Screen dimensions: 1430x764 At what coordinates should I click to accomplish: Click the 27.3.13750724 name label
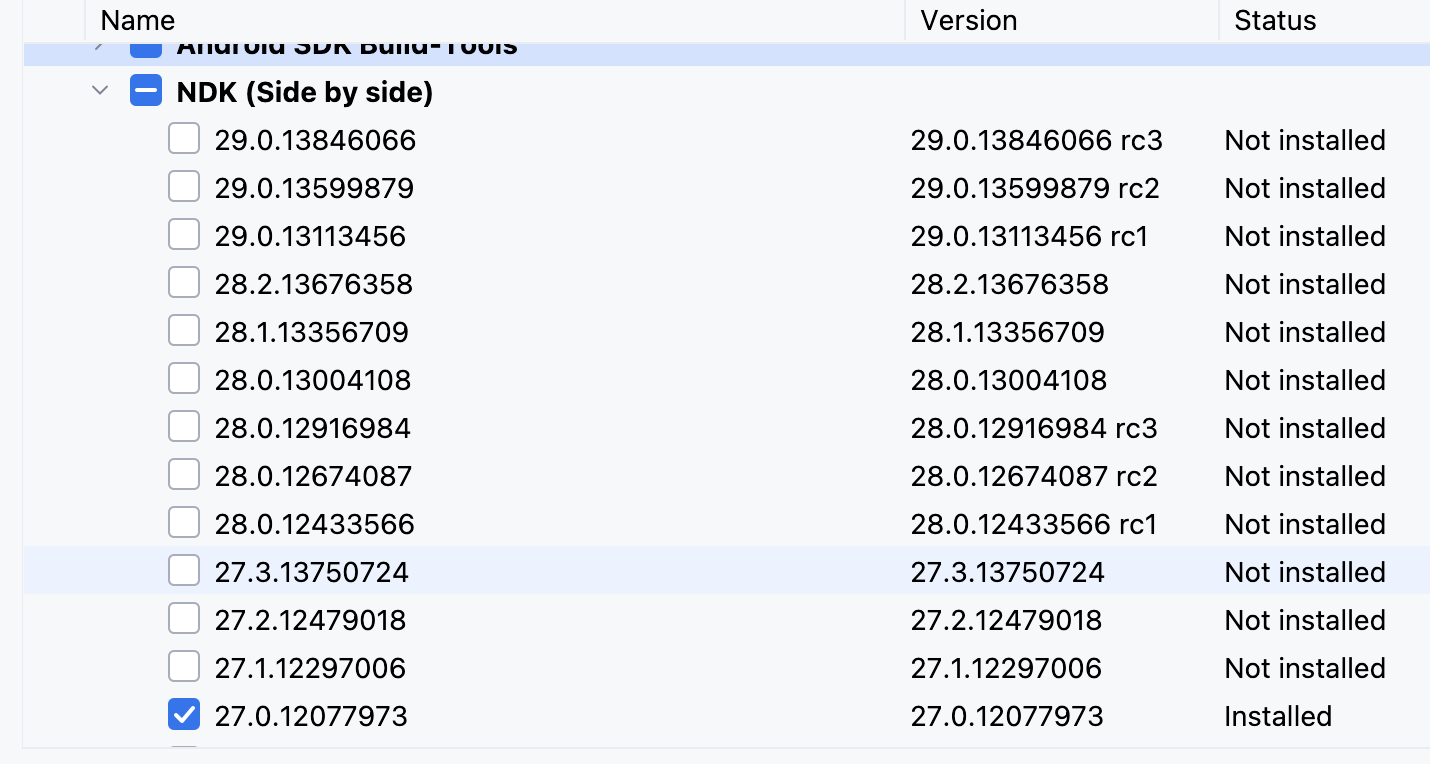click(x=312, y=572)
